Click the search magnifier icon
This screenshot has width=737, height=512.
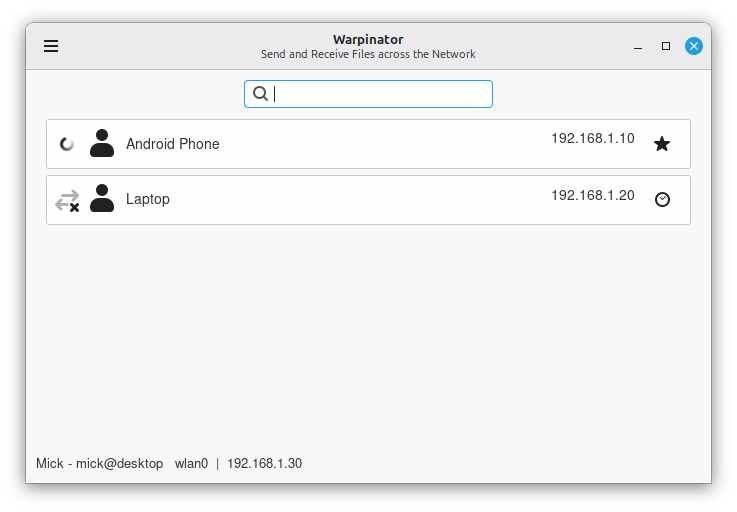tap(260, 94)
